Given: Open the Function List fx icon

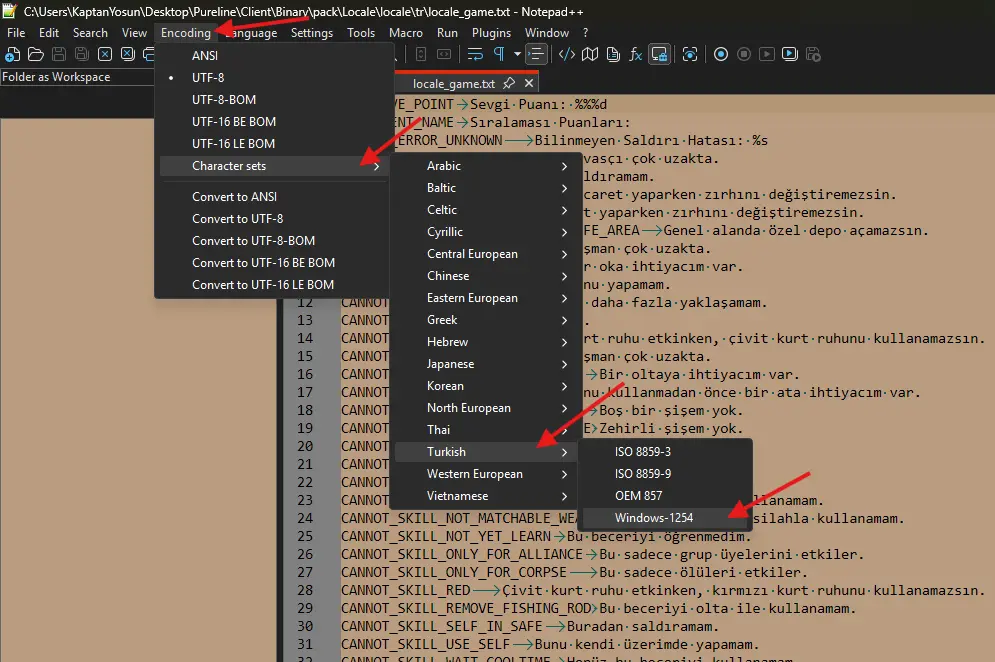Looking at the screenshot, I should [x=636, y=54].
